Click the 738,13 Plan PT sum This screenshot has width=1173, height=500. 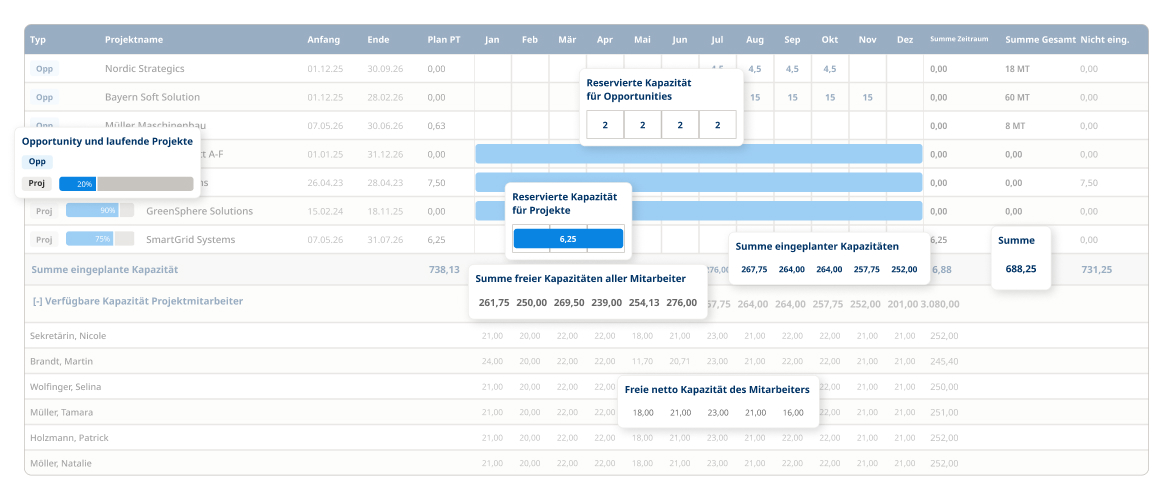coord(444,269)
